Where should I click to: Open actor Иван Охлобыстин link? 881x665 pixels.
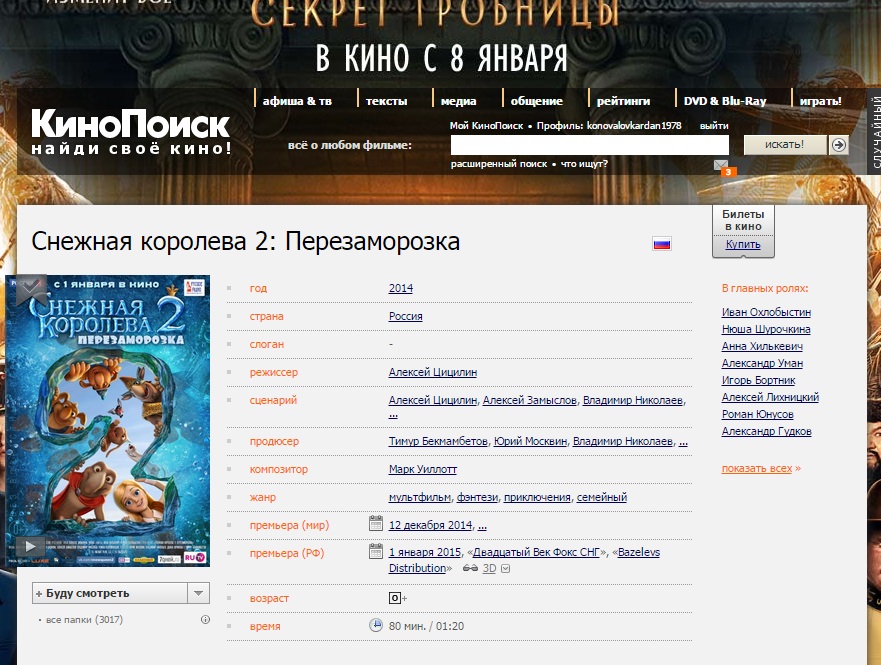[766, 312]
